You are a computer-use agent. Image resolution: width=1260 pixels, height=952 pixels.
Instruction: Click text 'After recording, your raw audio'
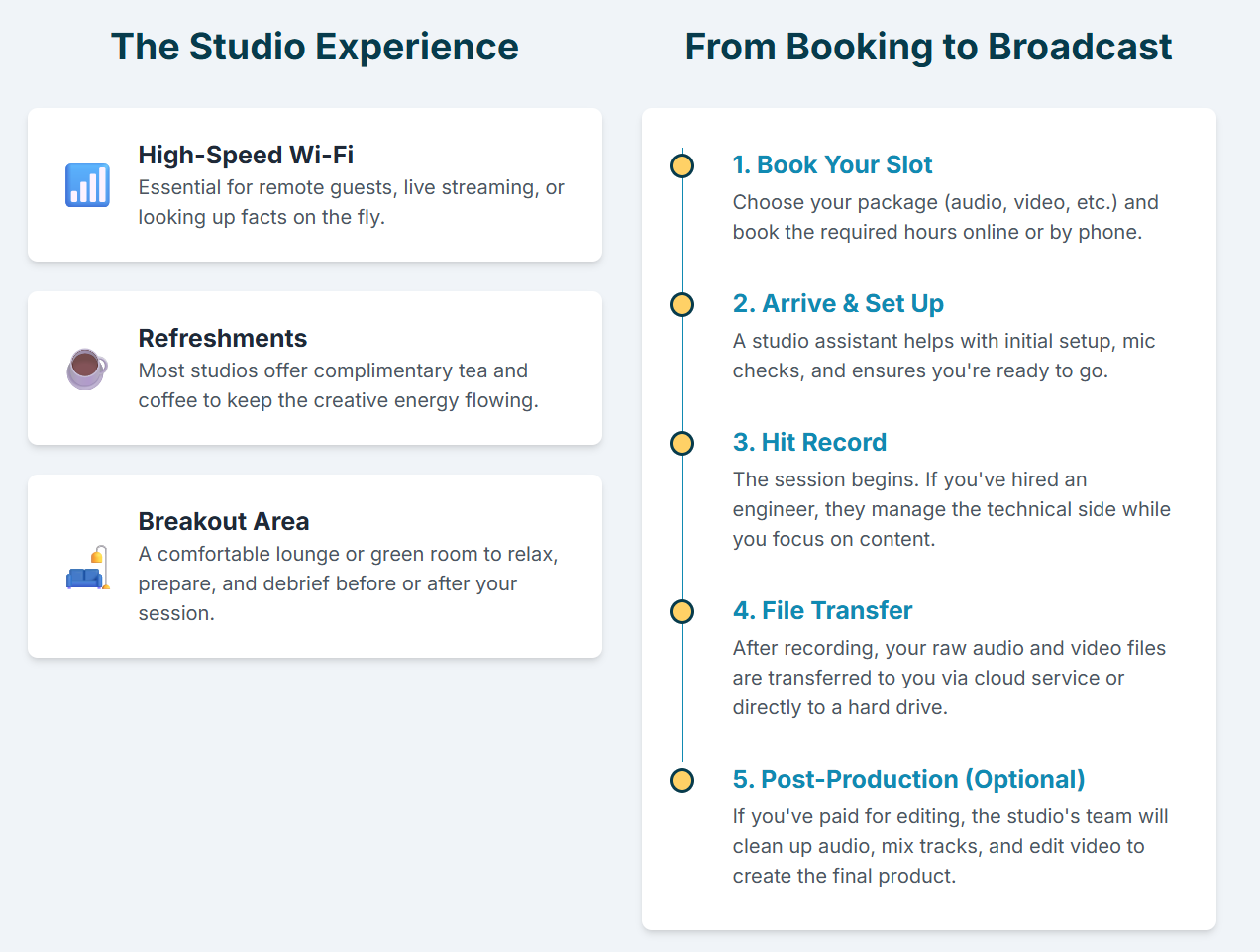pos(878,648)
